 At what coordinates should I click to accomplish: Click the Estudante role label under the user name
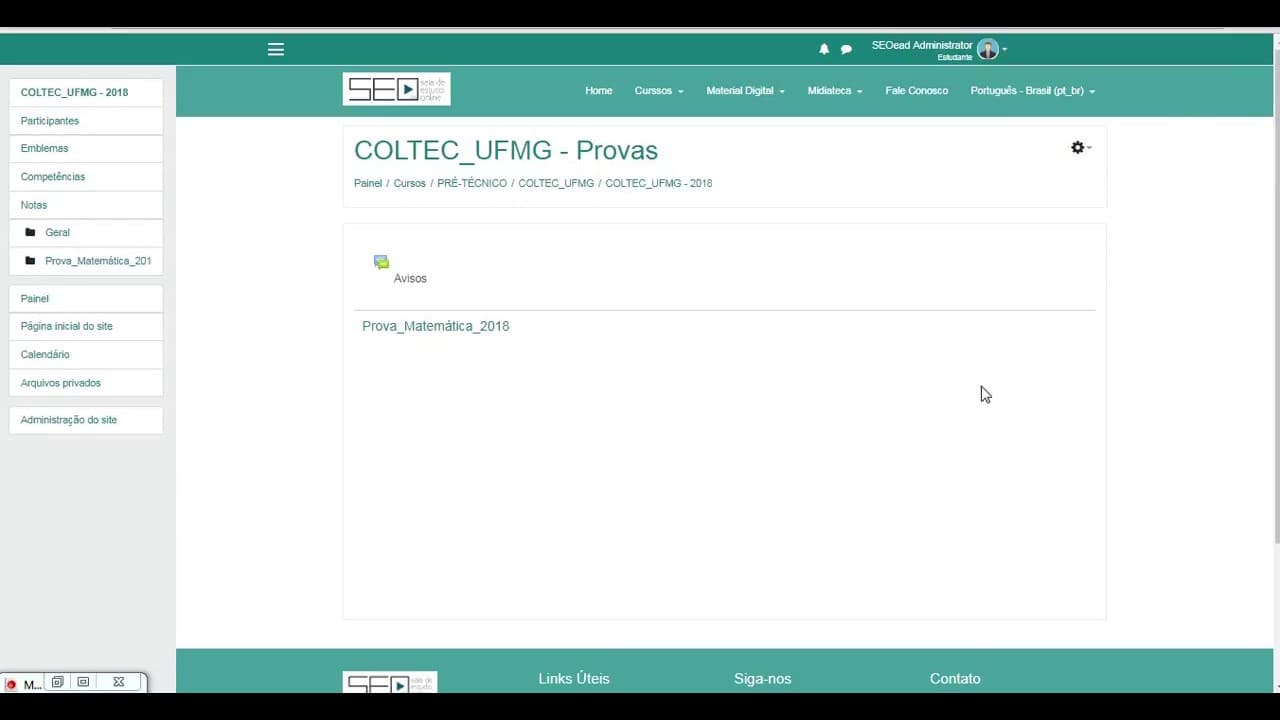954,57
